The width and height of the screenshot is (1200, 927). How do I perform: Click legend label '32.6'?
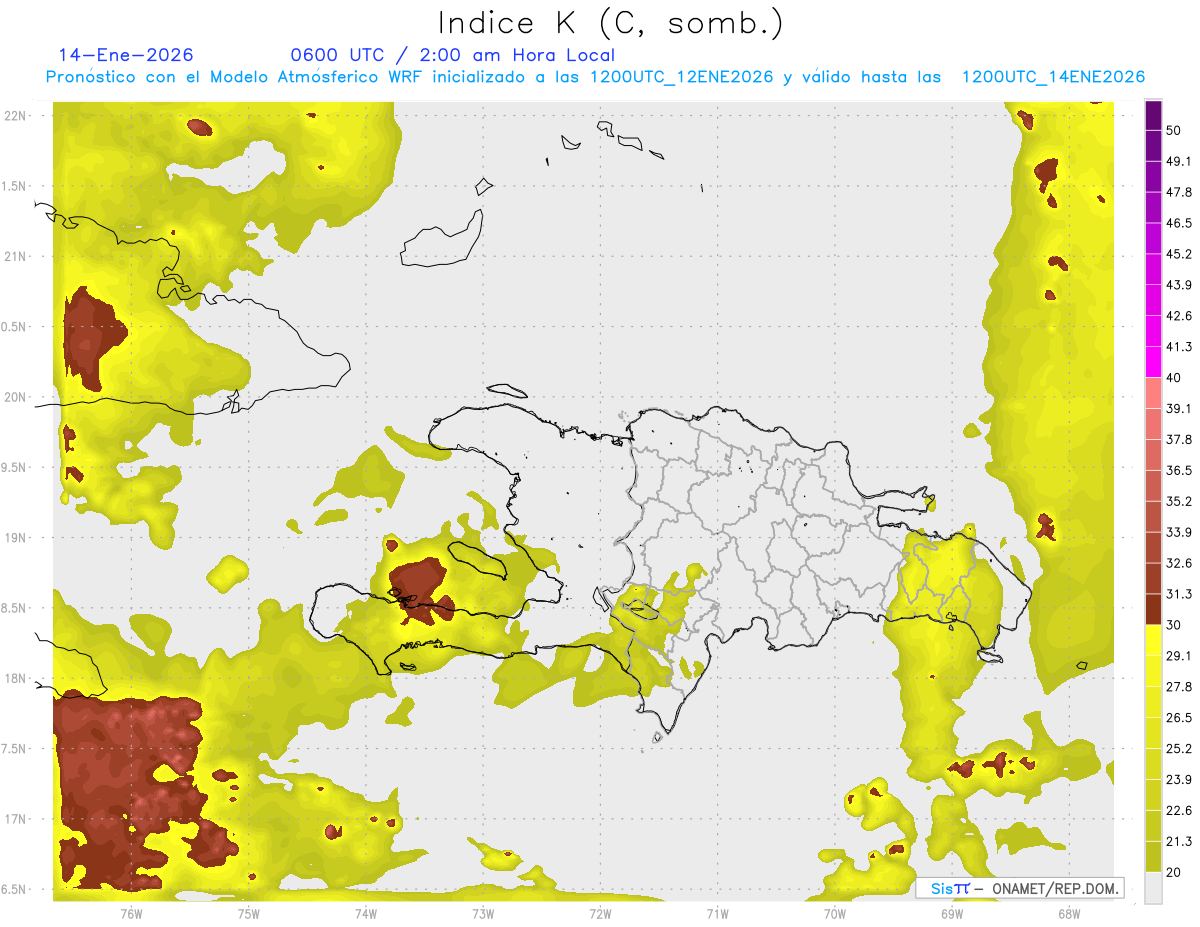coord(1179,563)
